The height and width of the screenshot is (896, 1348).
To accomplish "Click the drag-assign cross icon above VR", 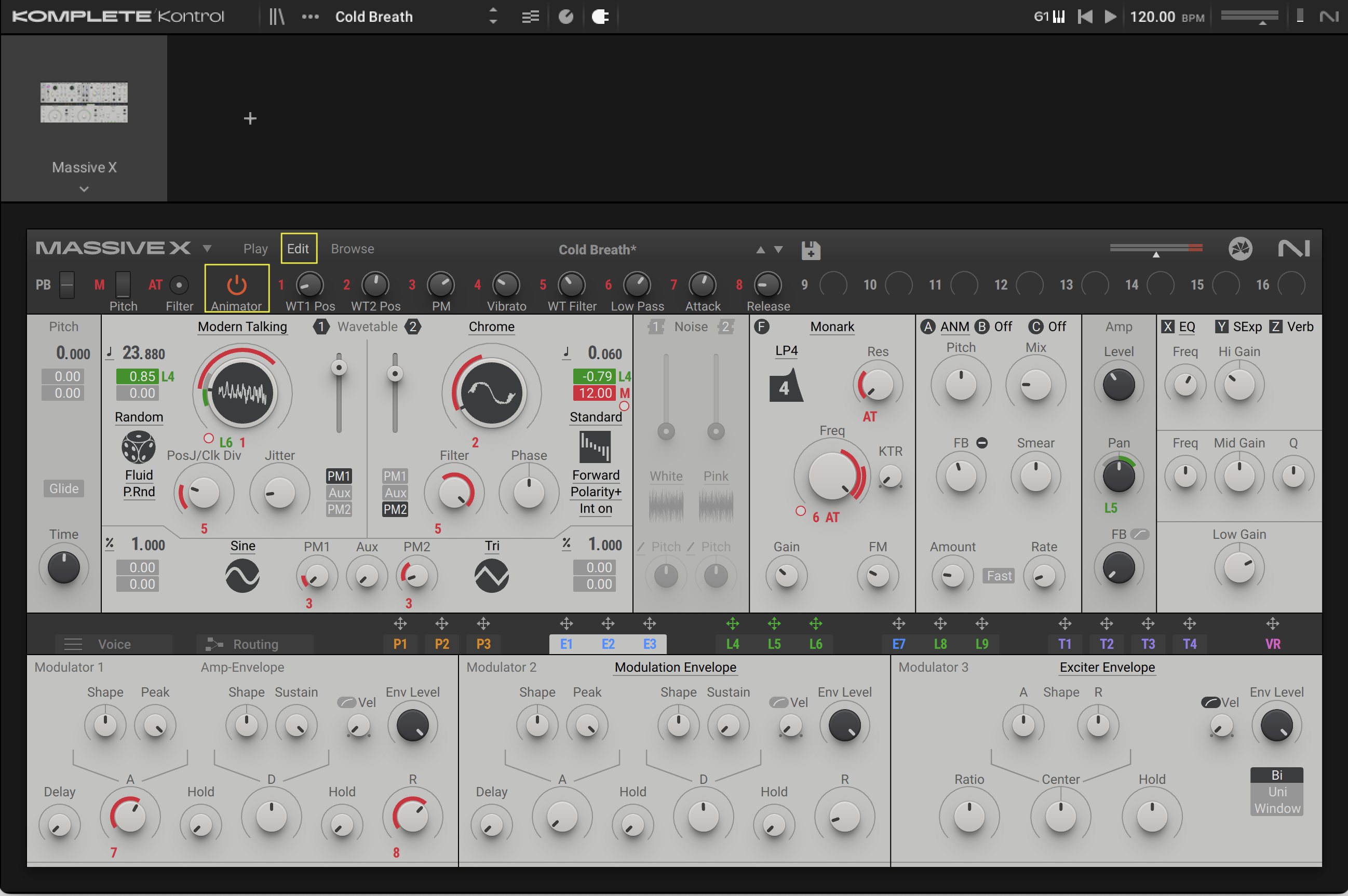I will point(1273,623).
